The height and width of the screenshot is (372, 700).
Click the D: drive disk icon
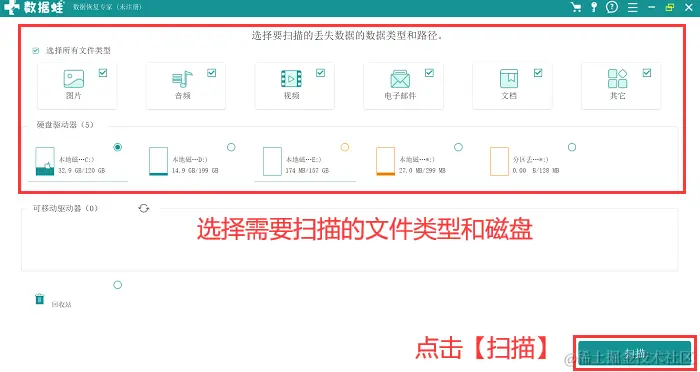158,161
